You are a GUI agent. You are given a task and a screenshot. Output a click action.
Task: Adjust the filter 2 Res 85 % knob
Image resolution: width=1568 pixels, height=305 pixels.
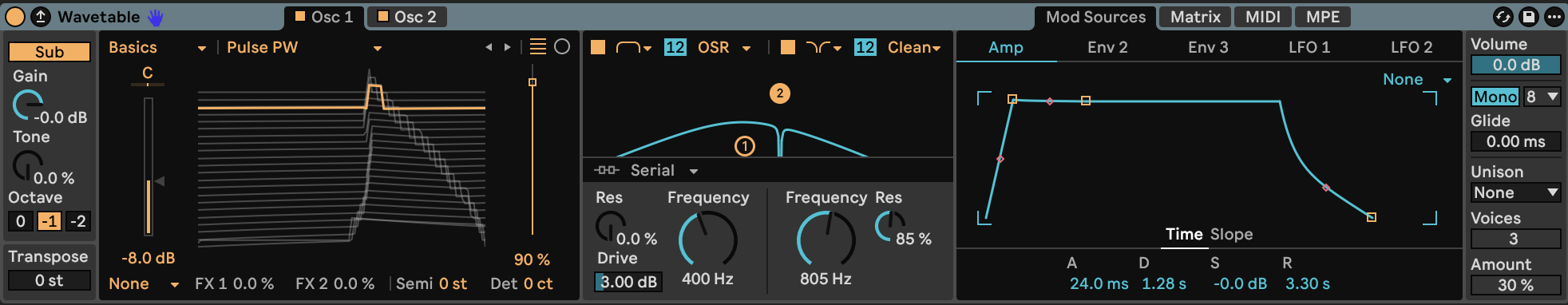pos(890,226)
